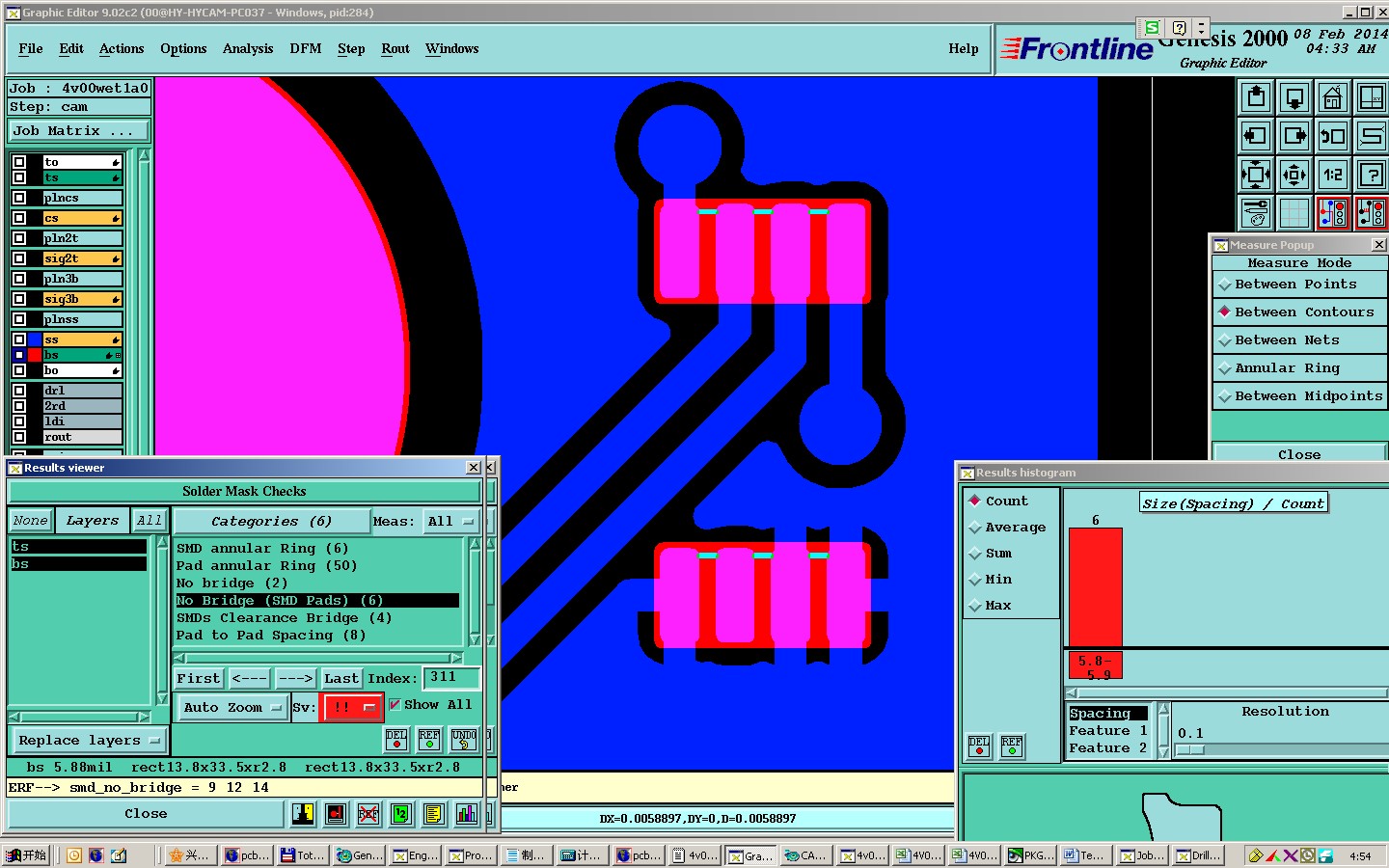Open the Windows menu

[452, 49]
